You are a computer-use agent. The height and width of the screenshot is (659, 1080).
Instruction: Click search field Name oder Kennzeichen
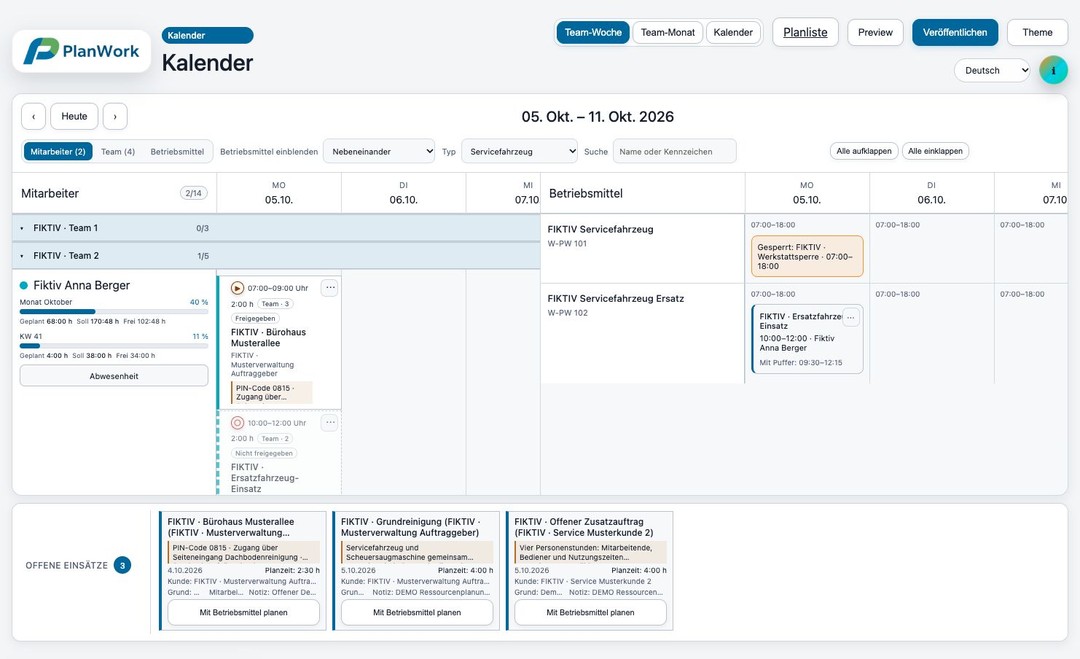click(x=674, y=151)
